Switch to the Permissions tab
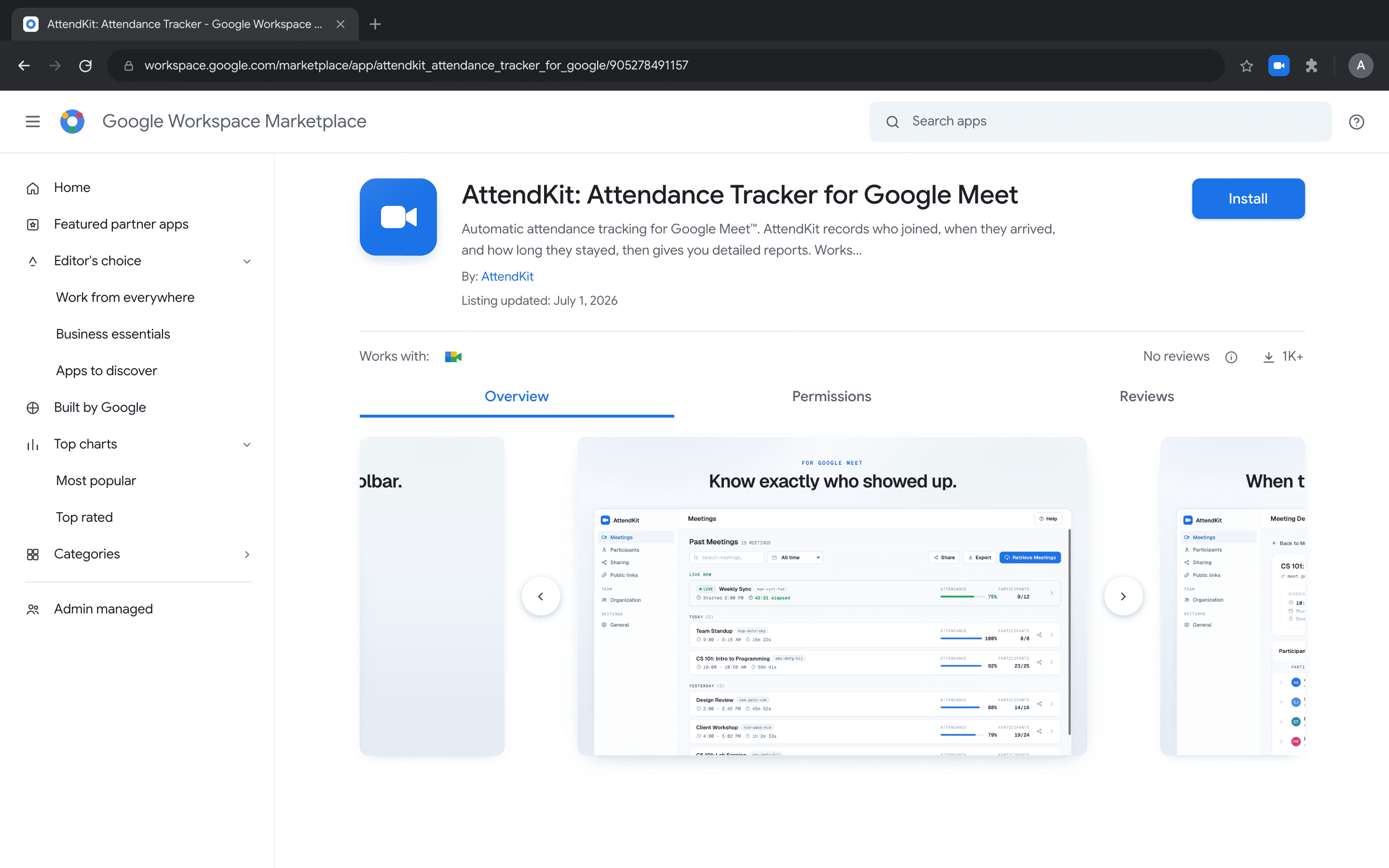This screenshot has width=1389, height=868. (x=831, y=397)
